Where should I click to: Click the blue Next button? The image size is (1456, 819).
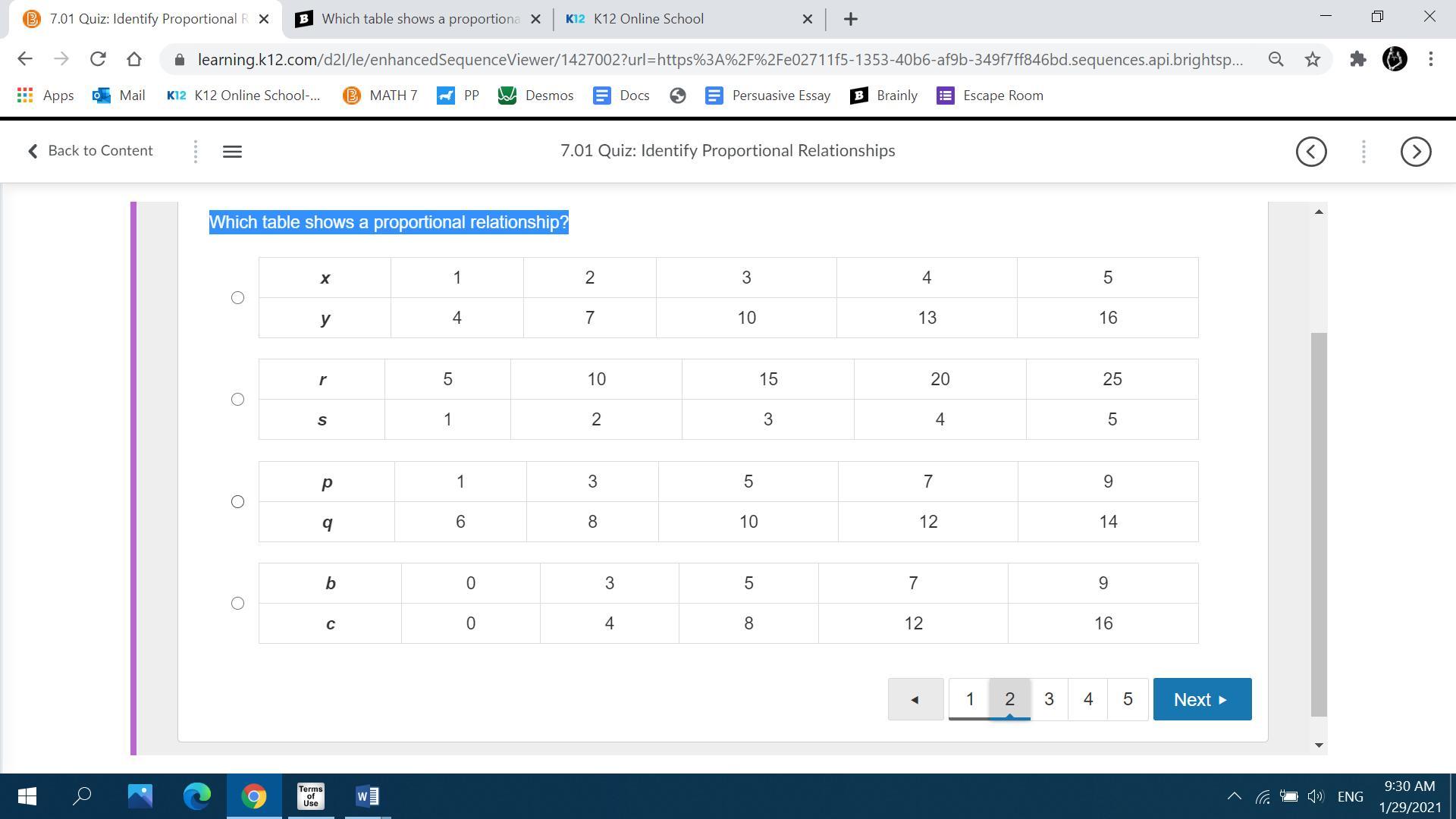1201,699
